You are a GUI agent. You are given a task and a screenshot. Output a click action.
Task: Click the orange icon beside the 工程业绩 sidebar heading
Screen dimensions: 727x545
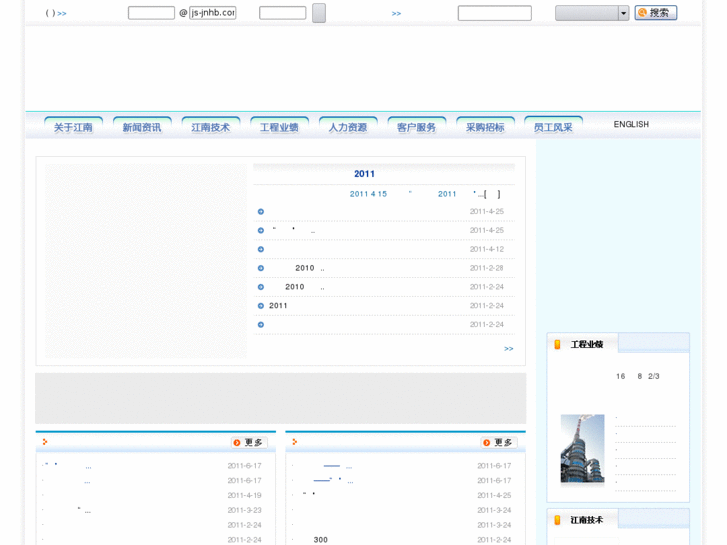(x=557, y=344)
